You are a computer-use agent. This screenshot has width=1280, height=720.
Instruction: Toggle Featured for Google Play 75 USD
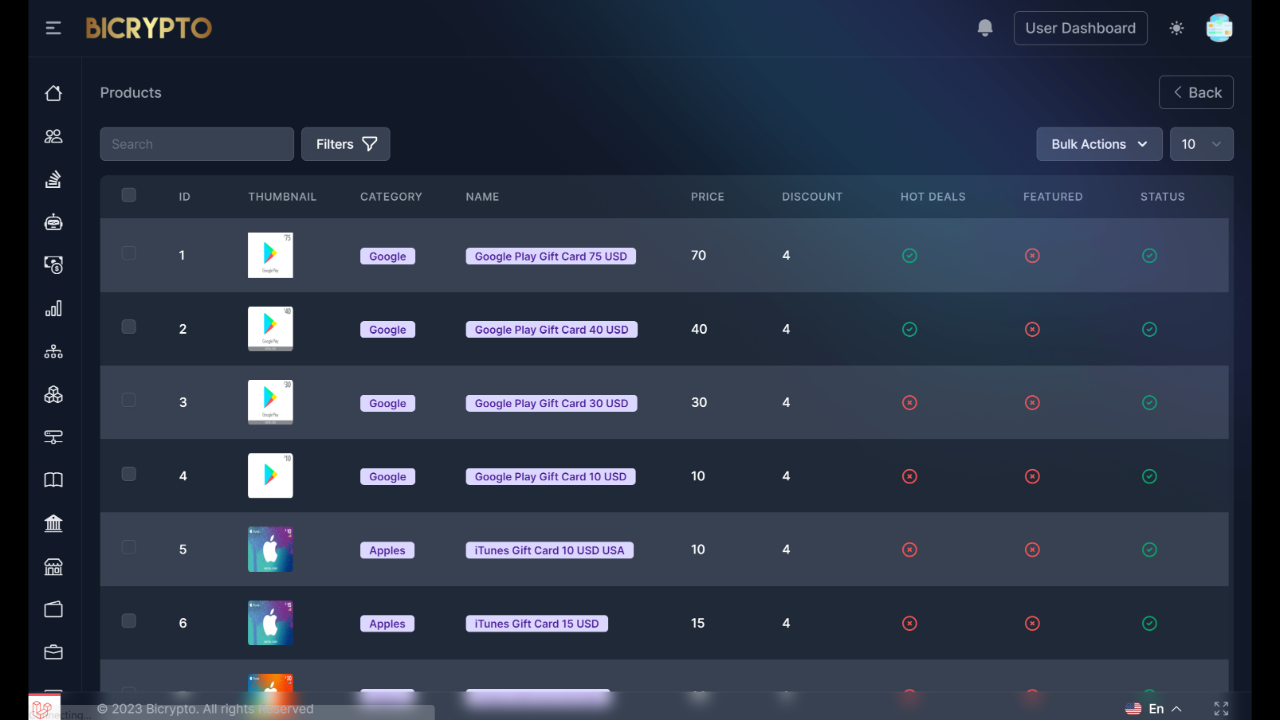point(1032,256)
